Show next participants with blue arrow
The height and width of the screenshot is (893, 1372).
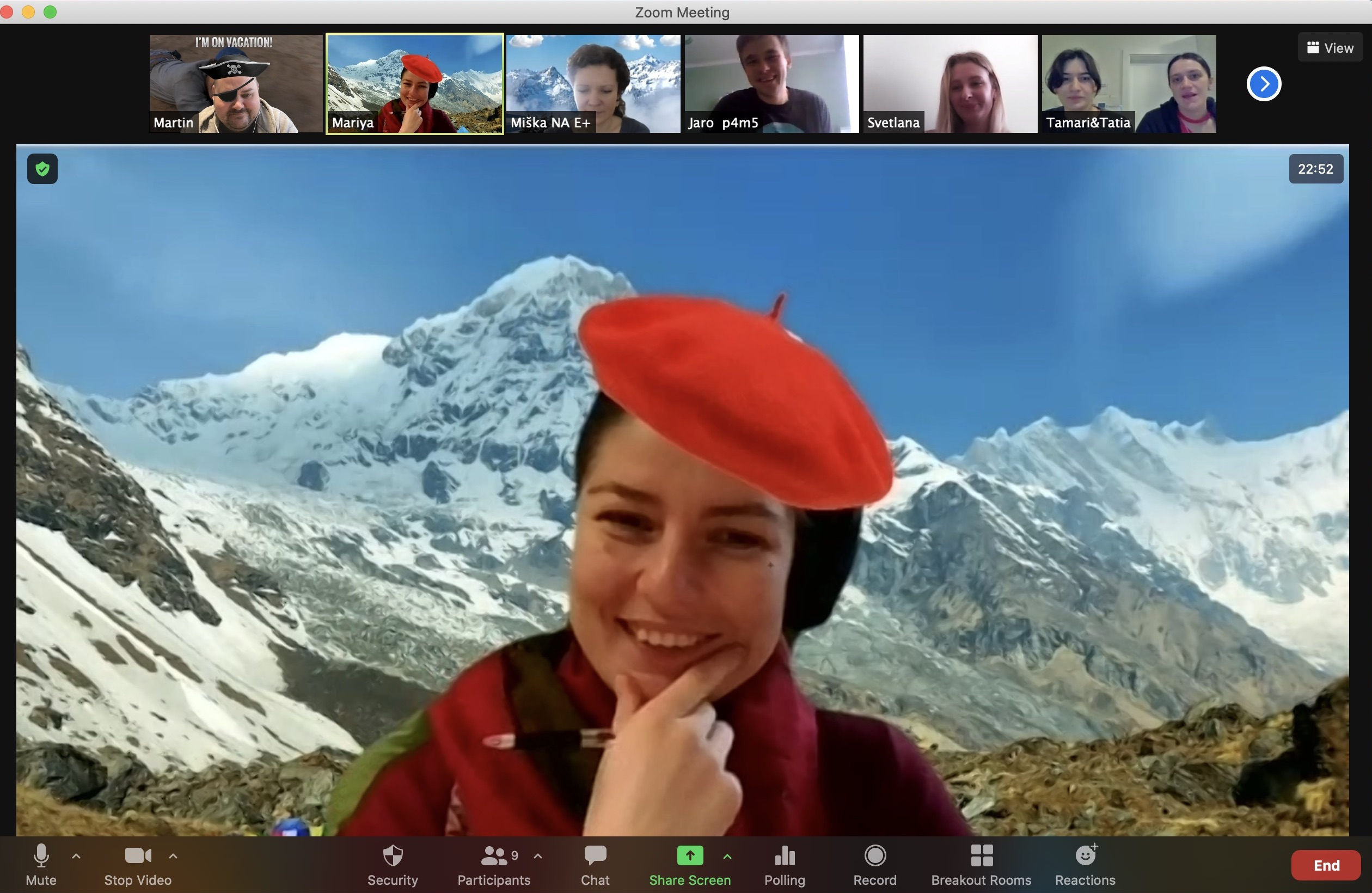tap(1264, 84)
